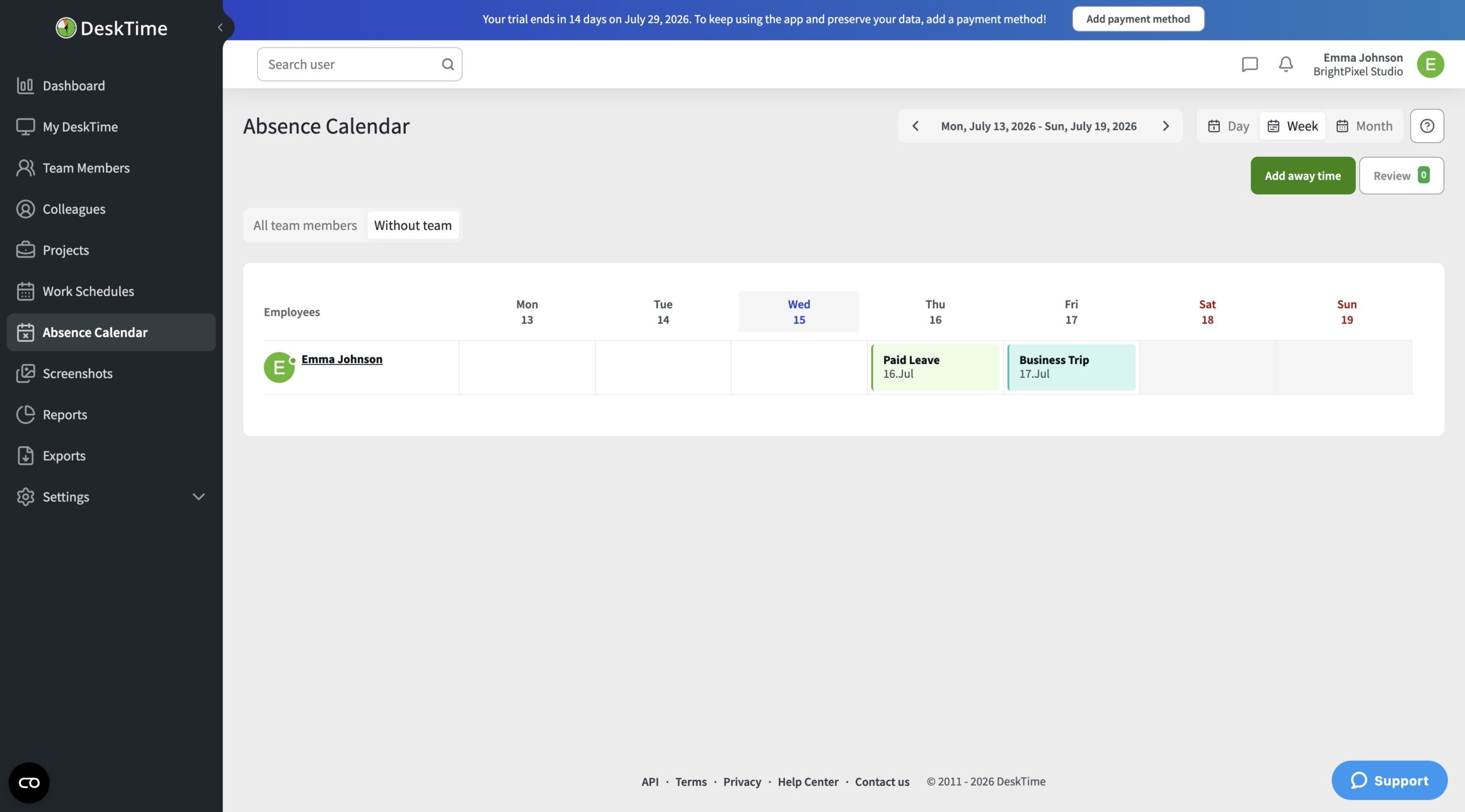Viewport: 1465px width, 812px height.
Task: Open the Privacy footer link
Action: pyautogui.click(x=742, y=782)
